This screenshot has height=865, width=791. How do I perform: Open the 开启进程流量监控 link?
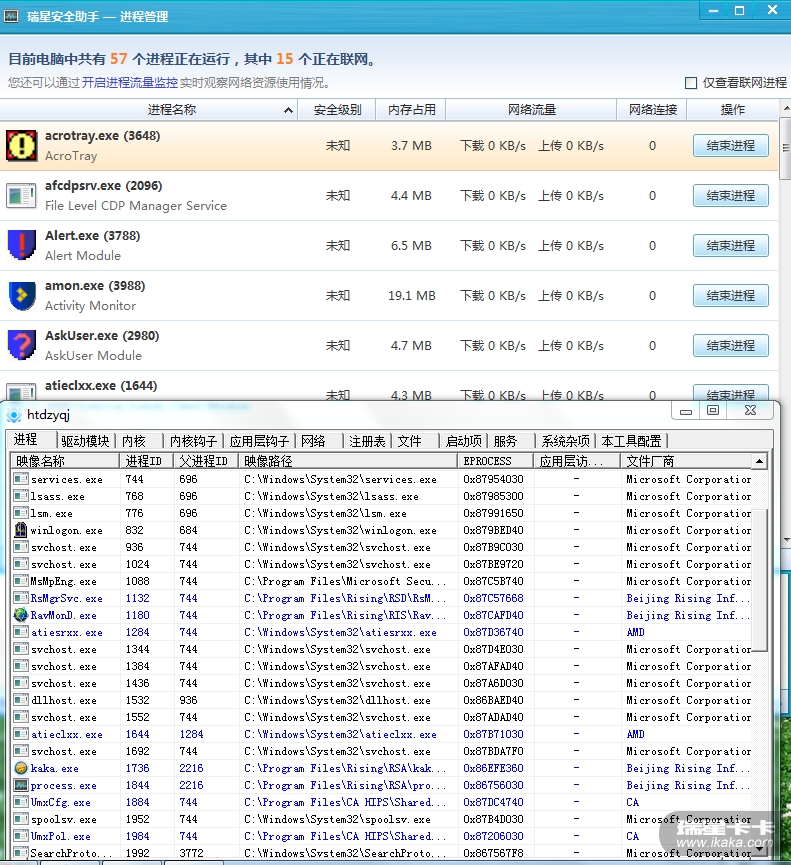tap(130, 83)
